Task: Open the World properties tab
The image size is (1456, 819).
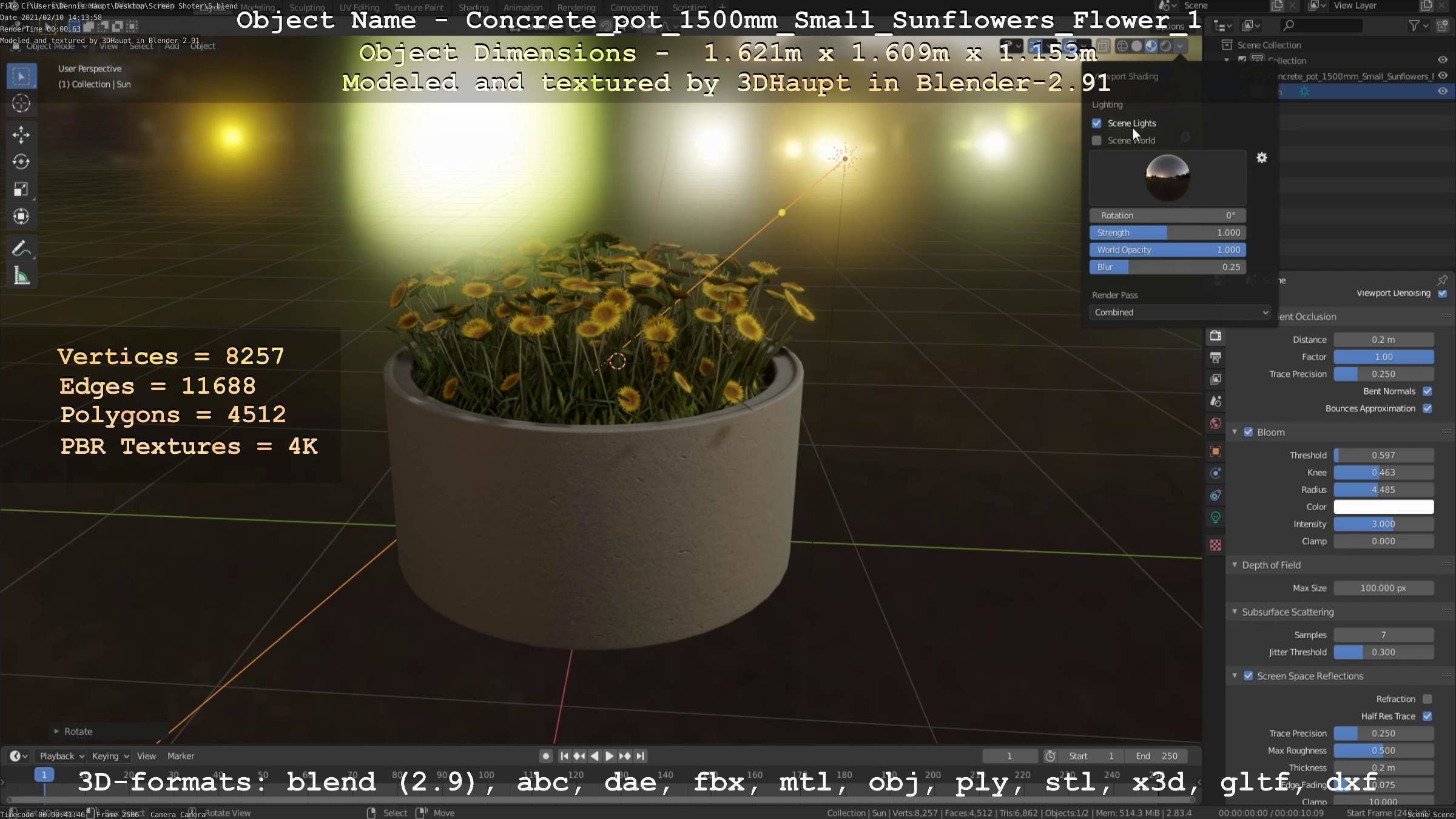Action: pyautogui.click(x=1216, y=423)
